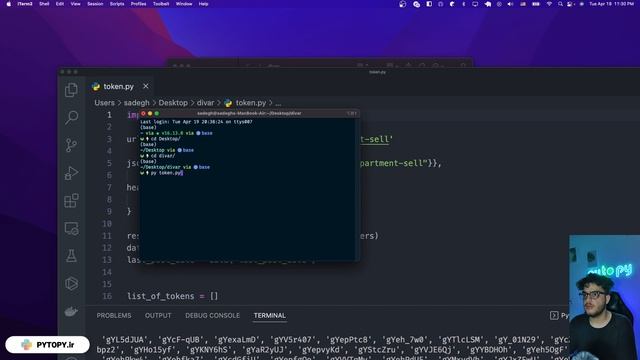
Task: Open the Help menu
Action: pyautogui.click(x=203, y=4)
